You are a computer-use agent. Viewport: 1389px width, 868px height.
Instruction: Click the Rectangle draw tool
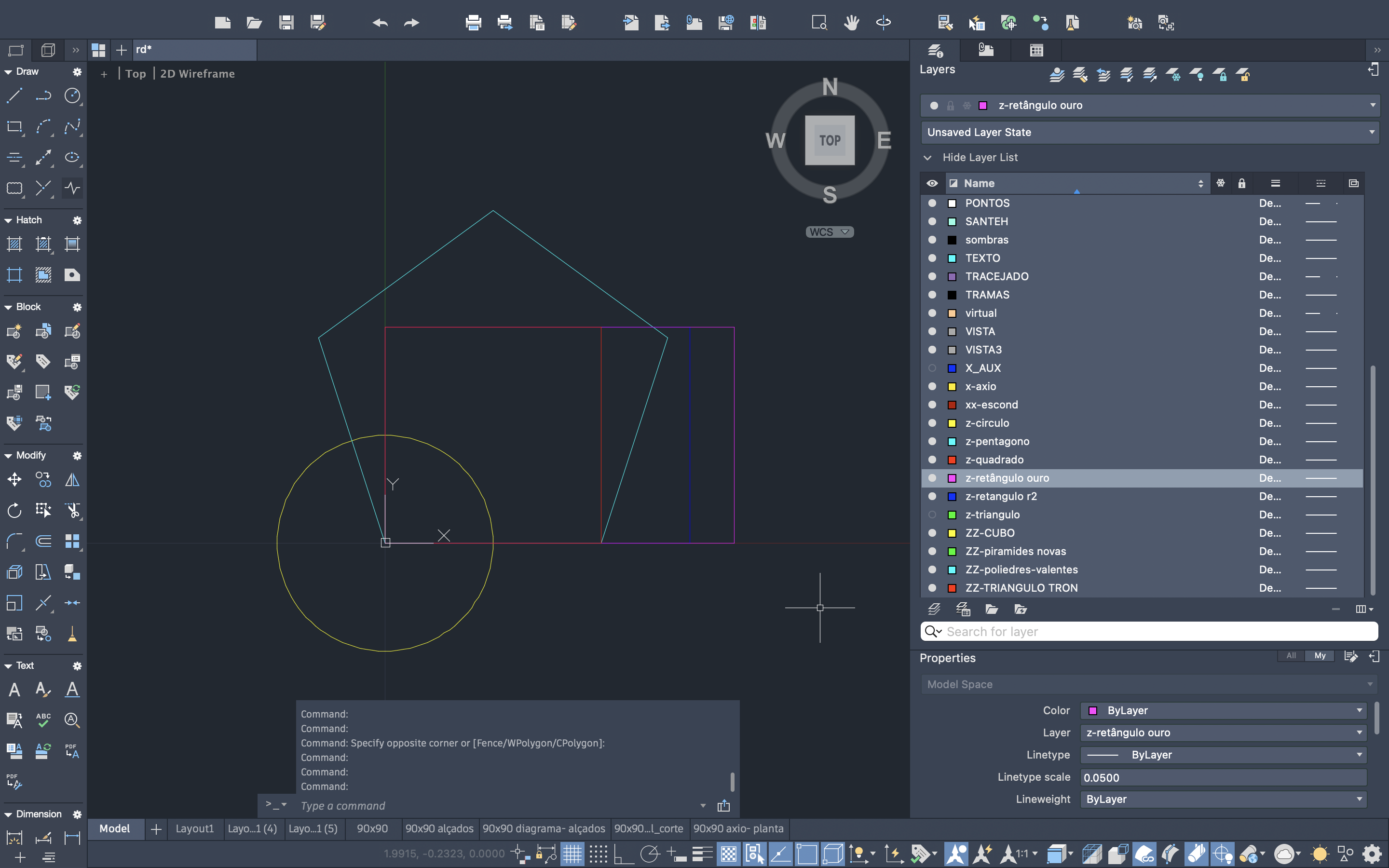pyautogui.click(x=14, y=126)
